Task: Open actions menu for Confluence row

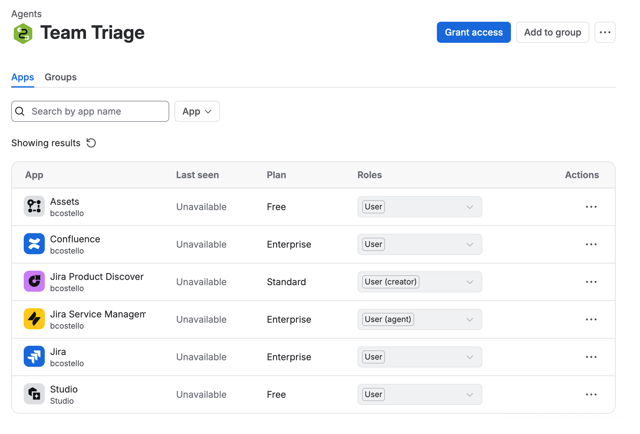Action: coord(591,244)
